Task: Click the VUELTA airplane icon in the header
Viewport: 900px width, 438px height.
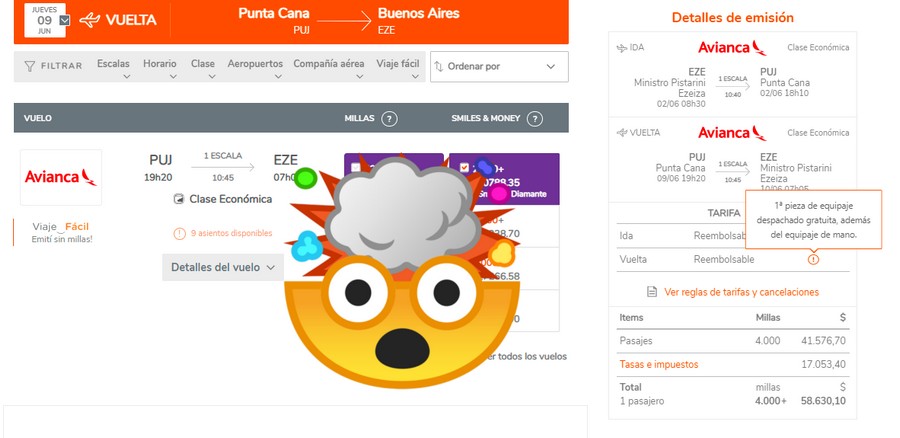Action: [x=90, y=20]
